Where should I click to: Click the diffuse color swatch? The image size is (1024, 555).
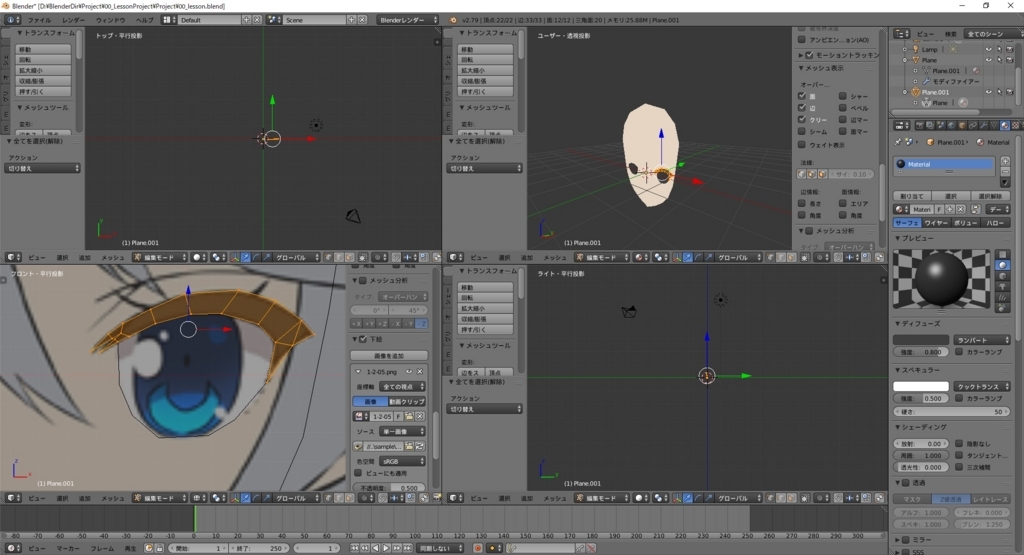point(921,340)
